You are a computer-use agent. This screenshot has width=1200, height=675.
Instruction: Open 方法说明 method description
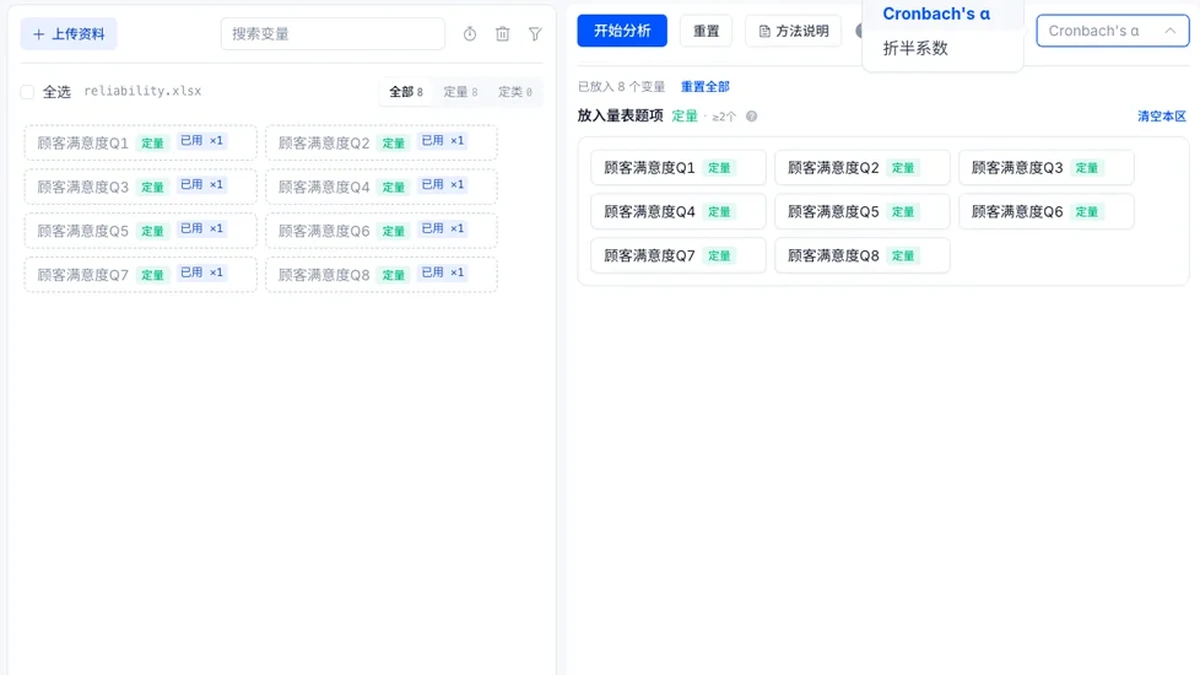793,31
